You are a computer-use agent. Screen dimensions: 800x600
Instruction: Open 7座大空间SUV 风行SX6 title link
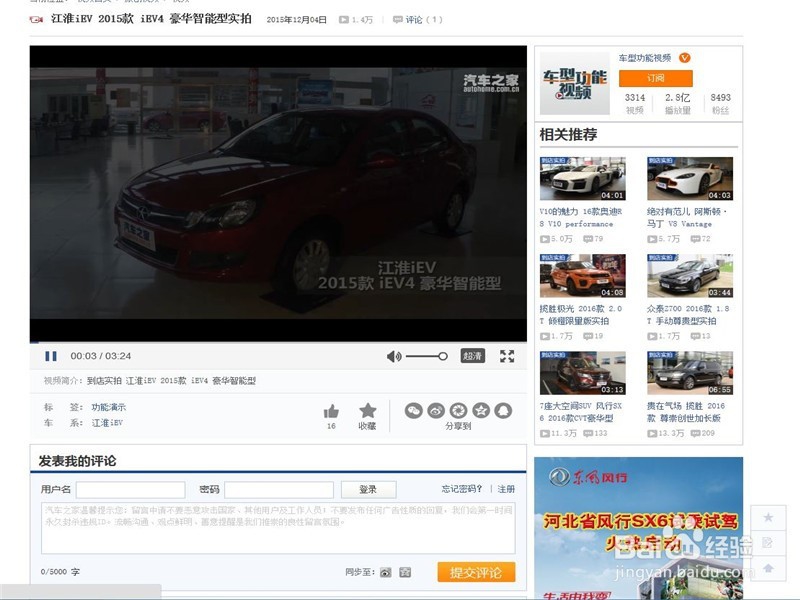tap(581, 412)
